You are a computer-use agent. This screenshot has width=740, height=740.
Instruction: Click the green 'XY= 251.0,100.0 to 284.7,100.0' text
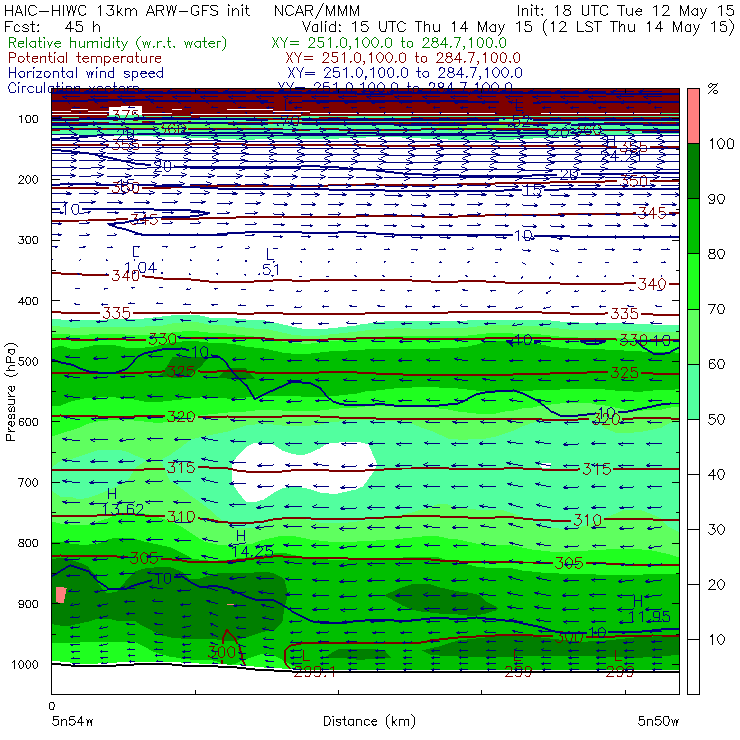coord(389,43)
